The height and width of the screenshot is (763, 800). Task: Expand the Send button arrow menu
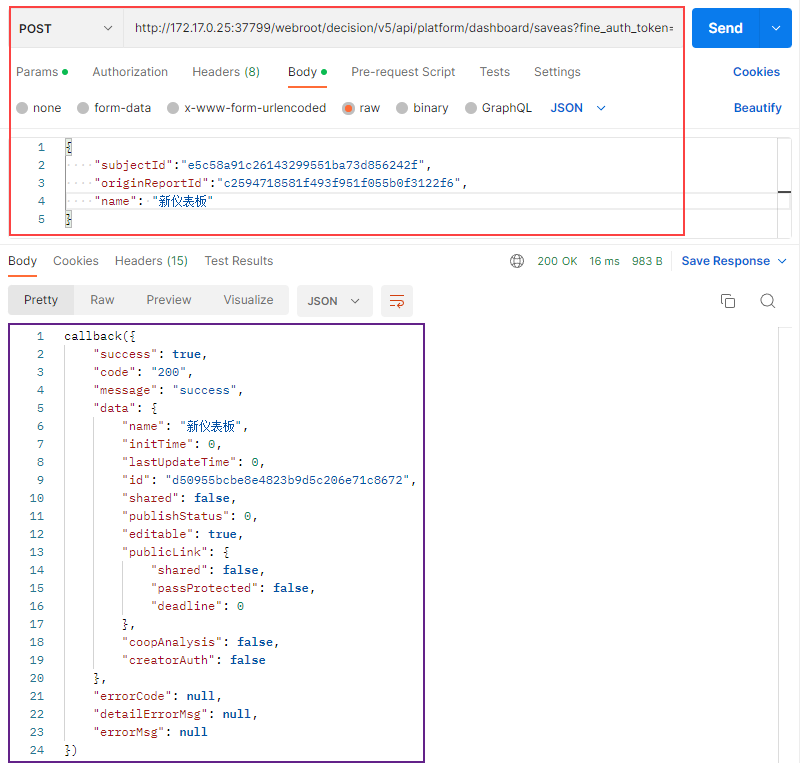pyautogui.click(x=776, y=28)
